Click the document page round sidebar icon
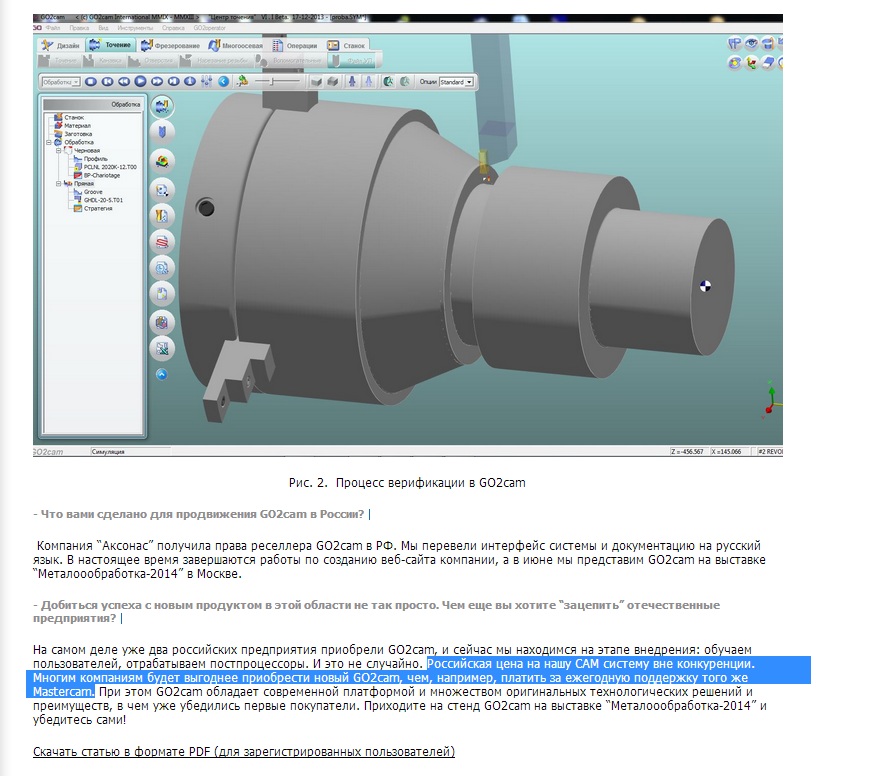The image size is (877, 776). (162, 294)
